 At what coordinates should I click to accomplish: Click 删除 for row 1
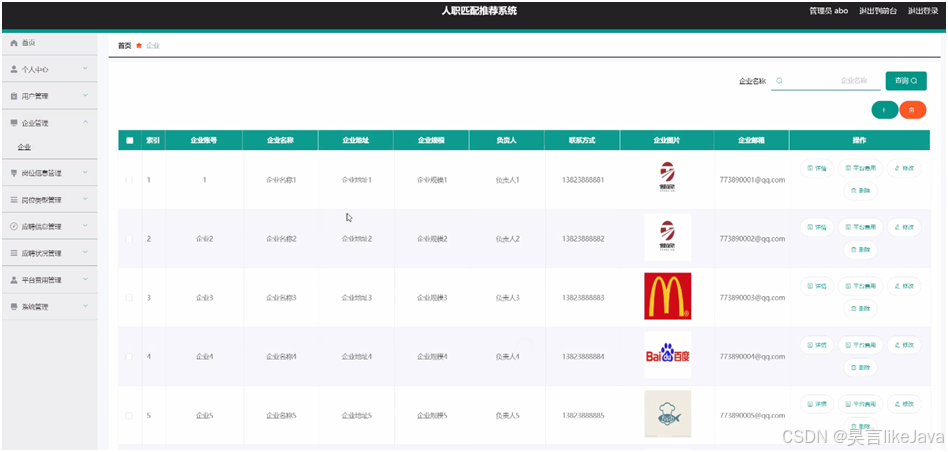tap(860, 190)
